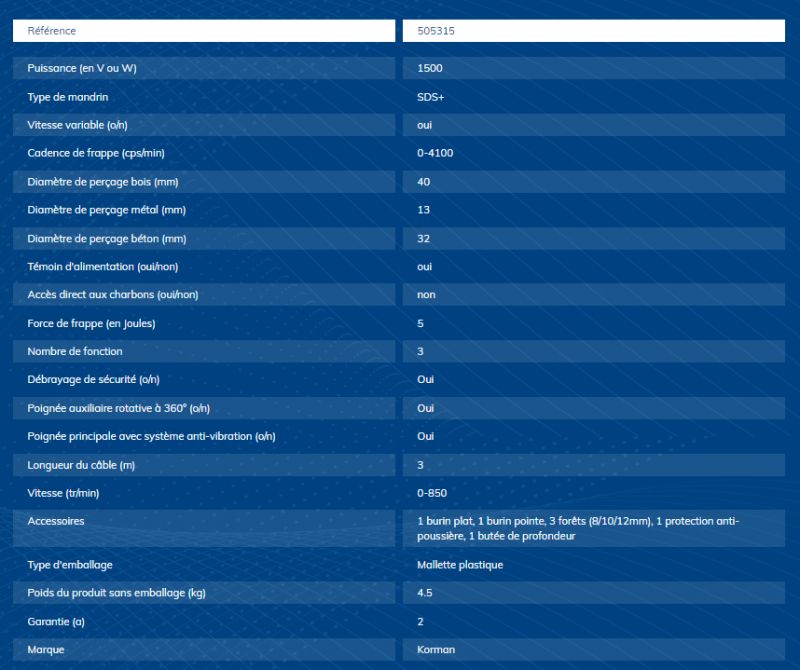Click the 'Diamètre de perçage bois (mm)' label
Image resolution: width=800 pixels, height=670 pixels.
103,182
